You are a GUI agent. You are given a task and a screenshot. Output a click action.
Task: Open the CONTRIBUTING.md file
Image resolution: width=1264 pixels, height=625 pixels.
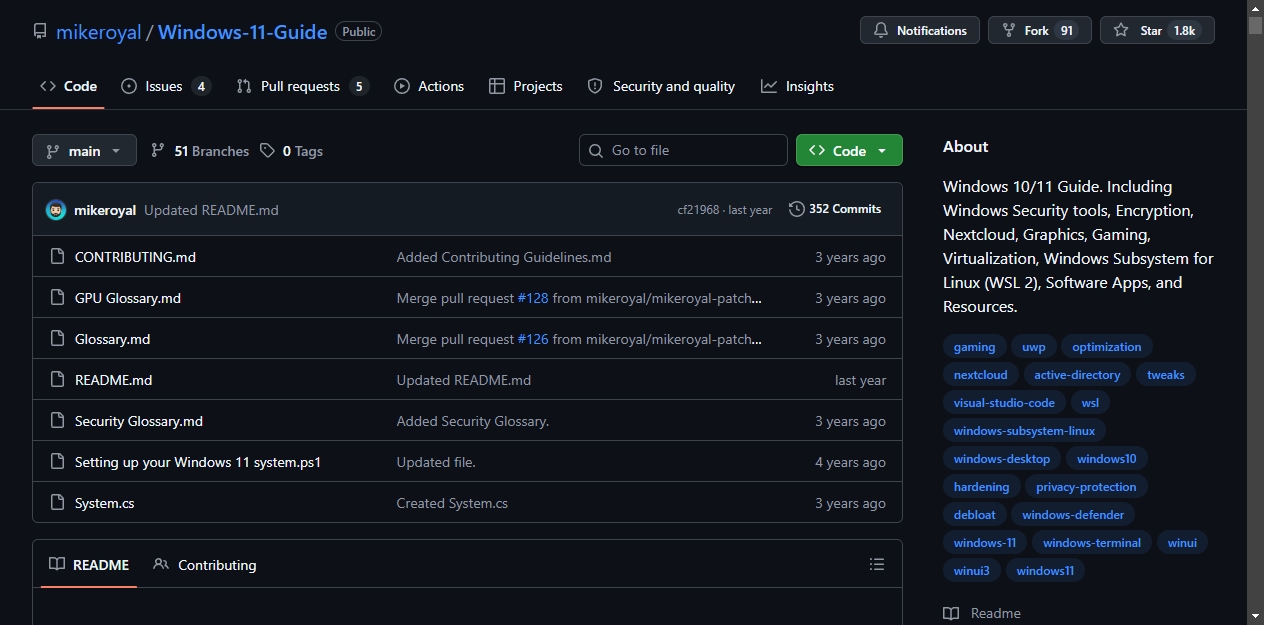[135, 257]
